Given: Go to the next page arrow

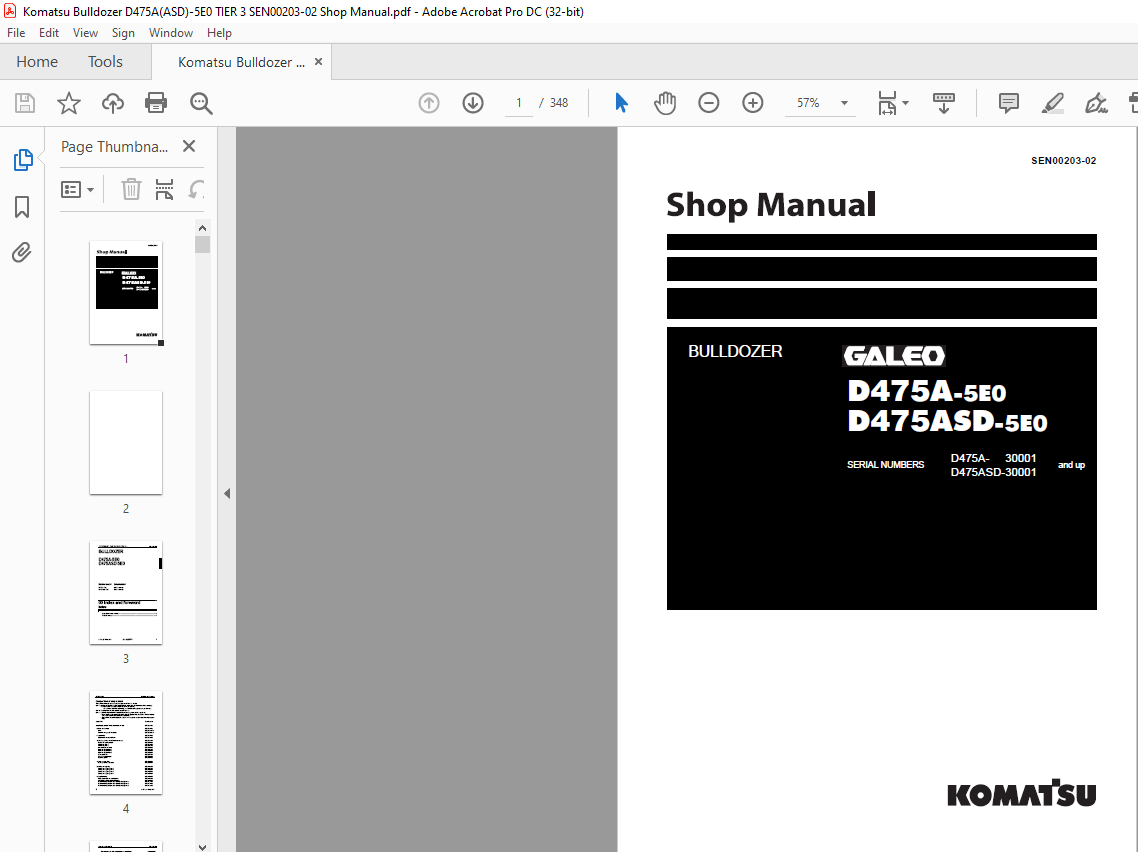Looking at the screenshot, I should (472, 103).
